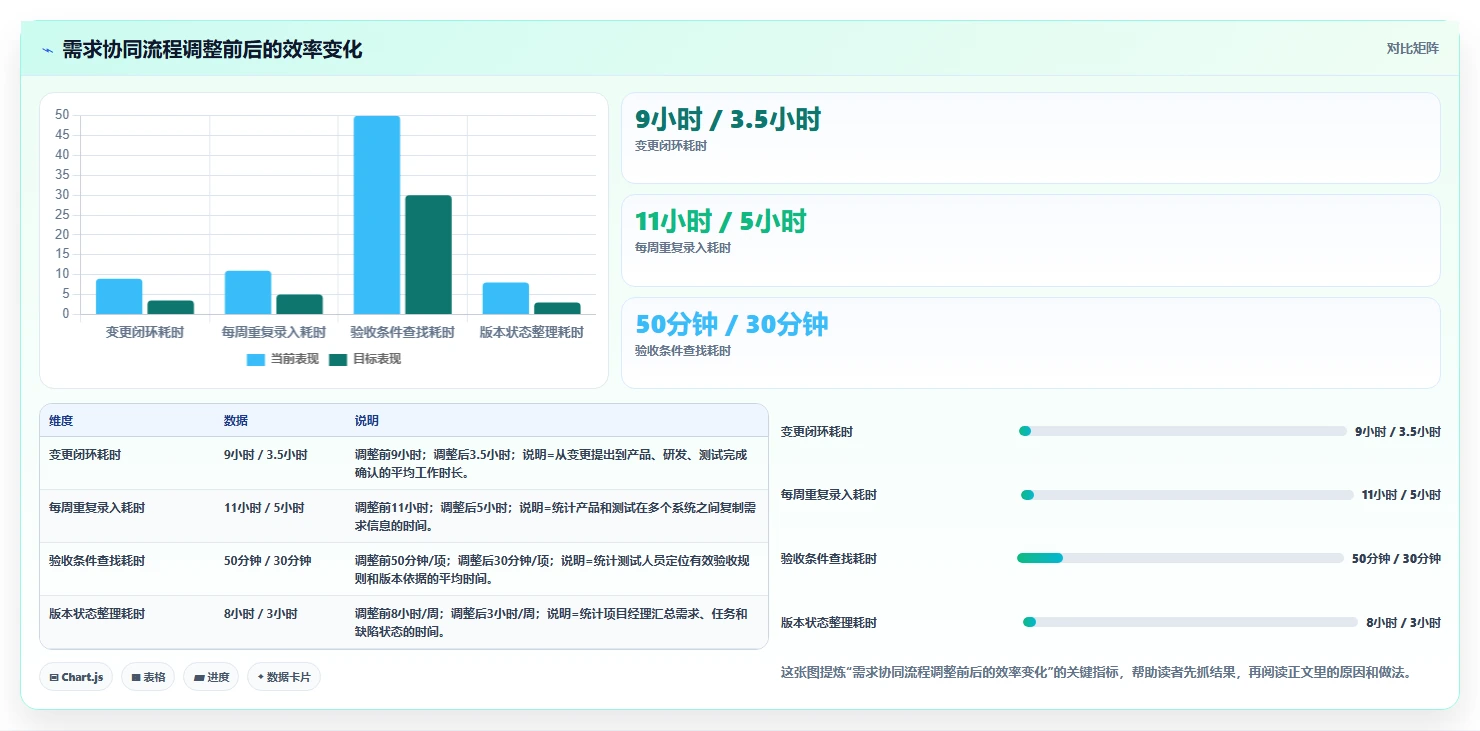Click the blue 版本状态整理耗时 chart bar
The width and height of the screenshot is (1480, 731).
pyautogui.click(x=506, y=298)
